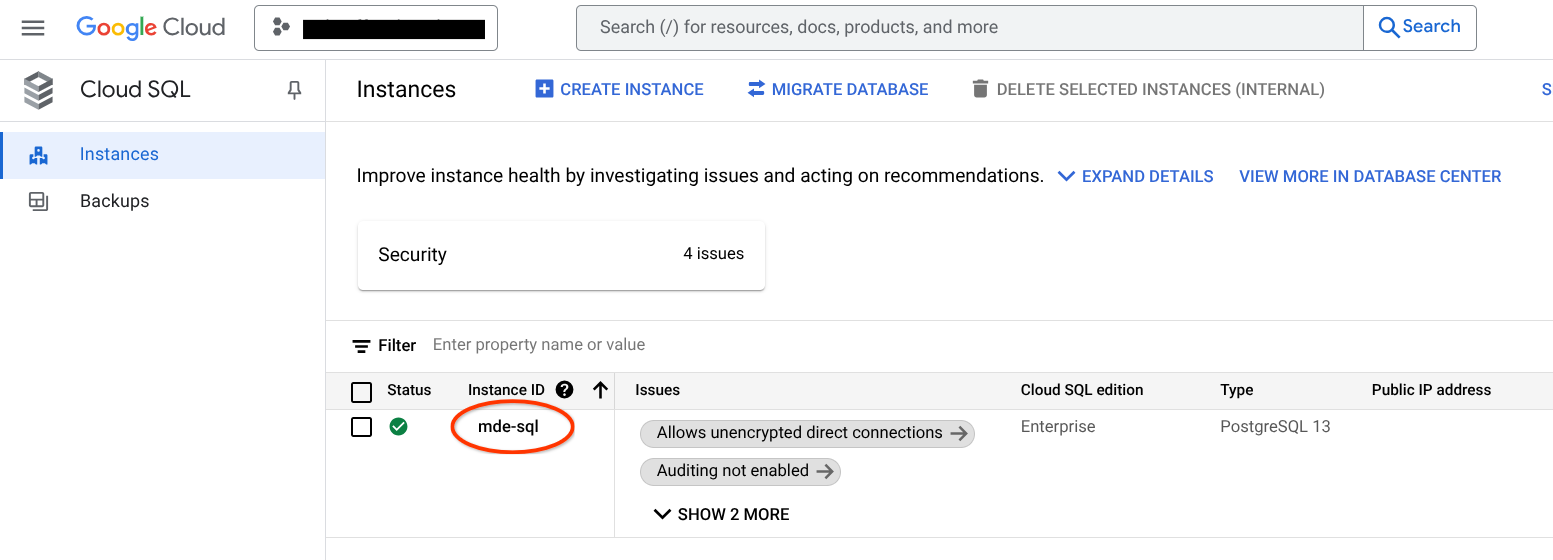Click the Cloud SQL stacked-layers product icon
Image resolution: width=1553 pixels, height=560 pixels.
(39, 90)
